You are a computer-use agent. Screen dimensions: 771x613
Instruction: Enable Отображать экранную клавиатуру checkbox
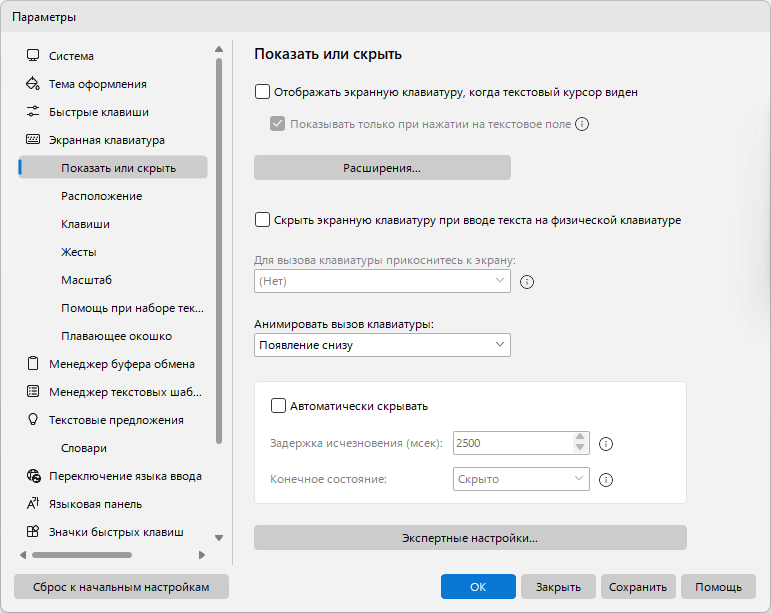(x=262, y=92)
